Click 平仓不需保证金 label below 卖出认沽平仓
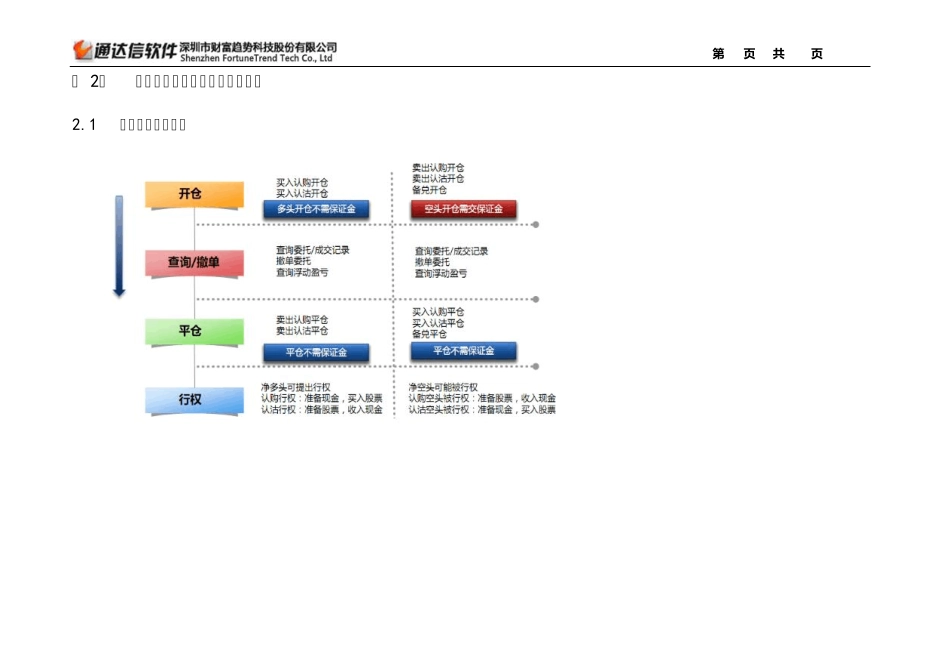The height and width of the screenshot is (672, 950). point(316,353)
